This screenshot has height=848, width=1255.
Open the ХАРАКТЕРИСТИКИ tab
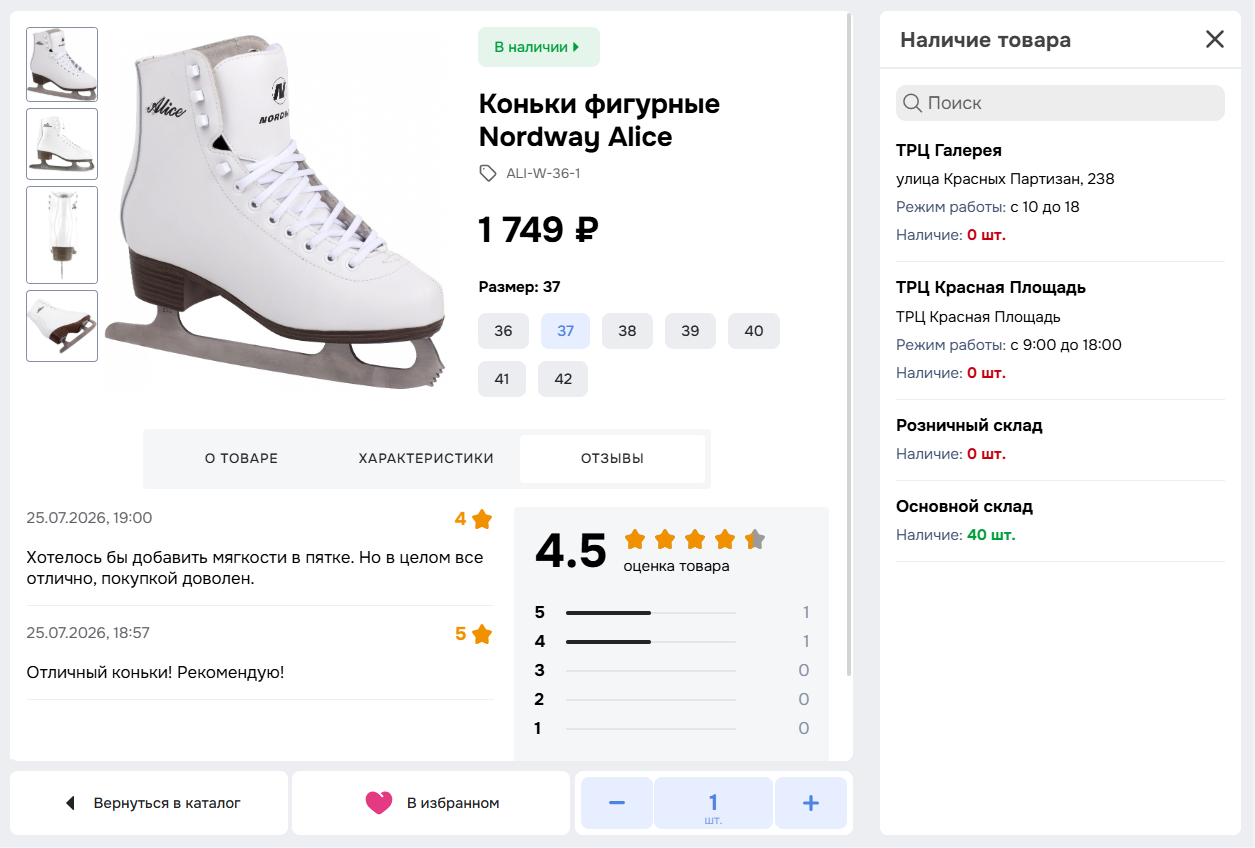(426, 459)
